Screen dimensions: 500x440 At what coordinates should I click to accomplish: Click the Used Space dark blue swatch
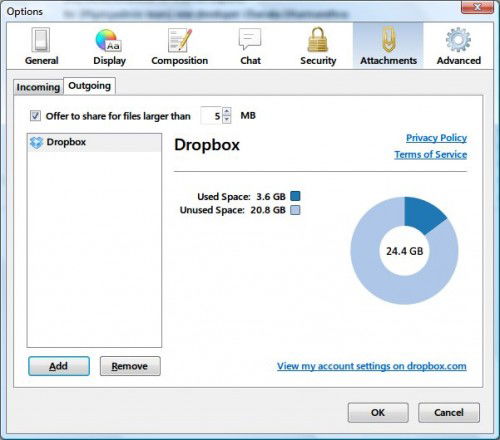point(295,196)
